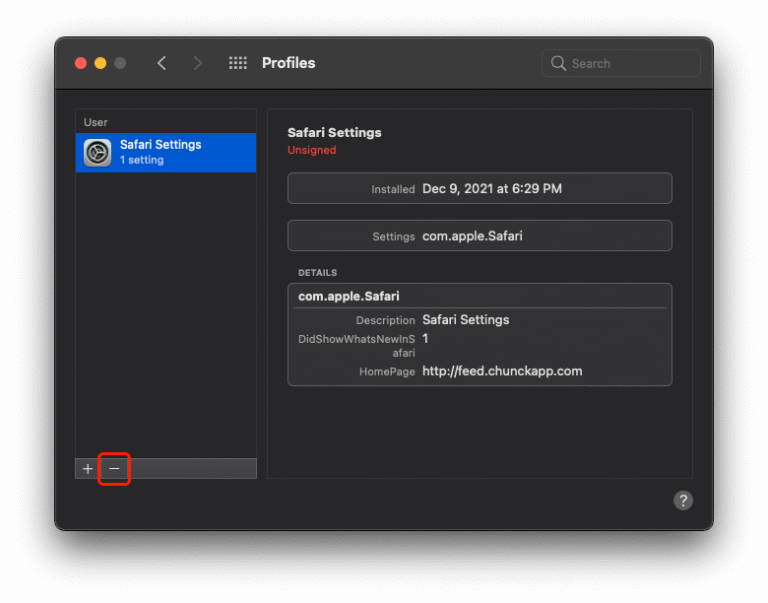Click the Installed label

[x=393, y=189]
